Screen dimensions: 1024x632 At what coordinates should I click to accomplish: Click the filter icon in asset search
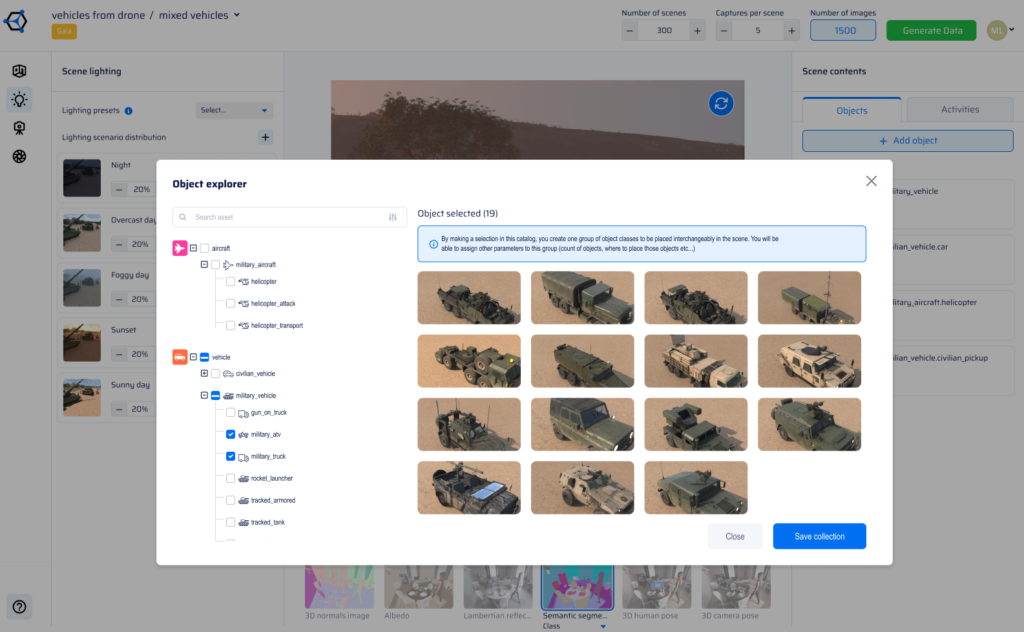pos(392,217)
